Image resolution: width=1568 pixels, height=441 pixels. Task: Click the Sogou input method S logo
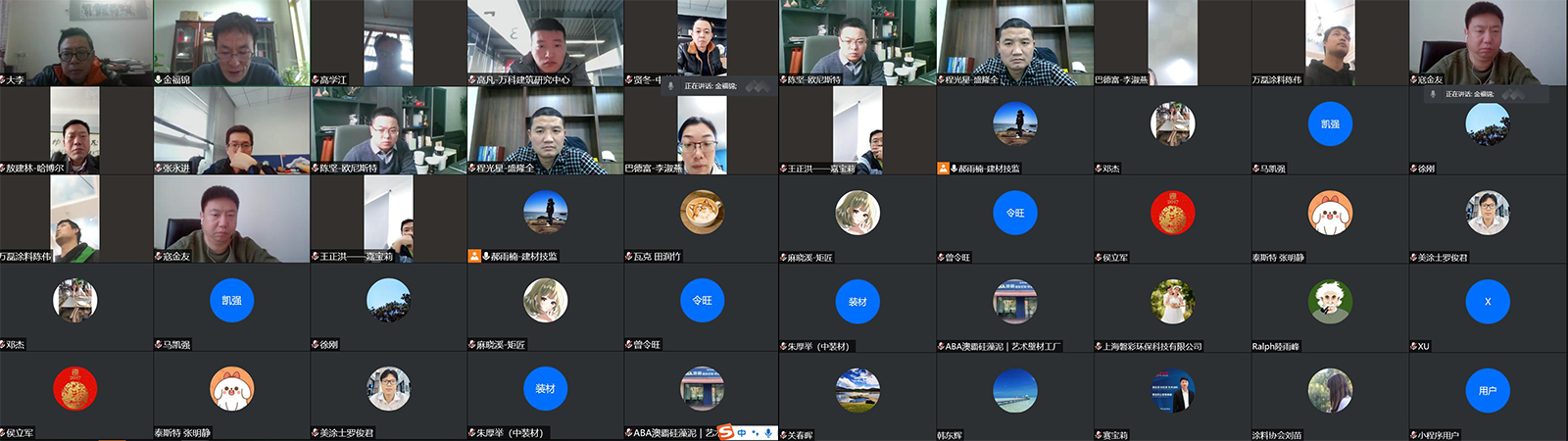click(x=726, y=432)
